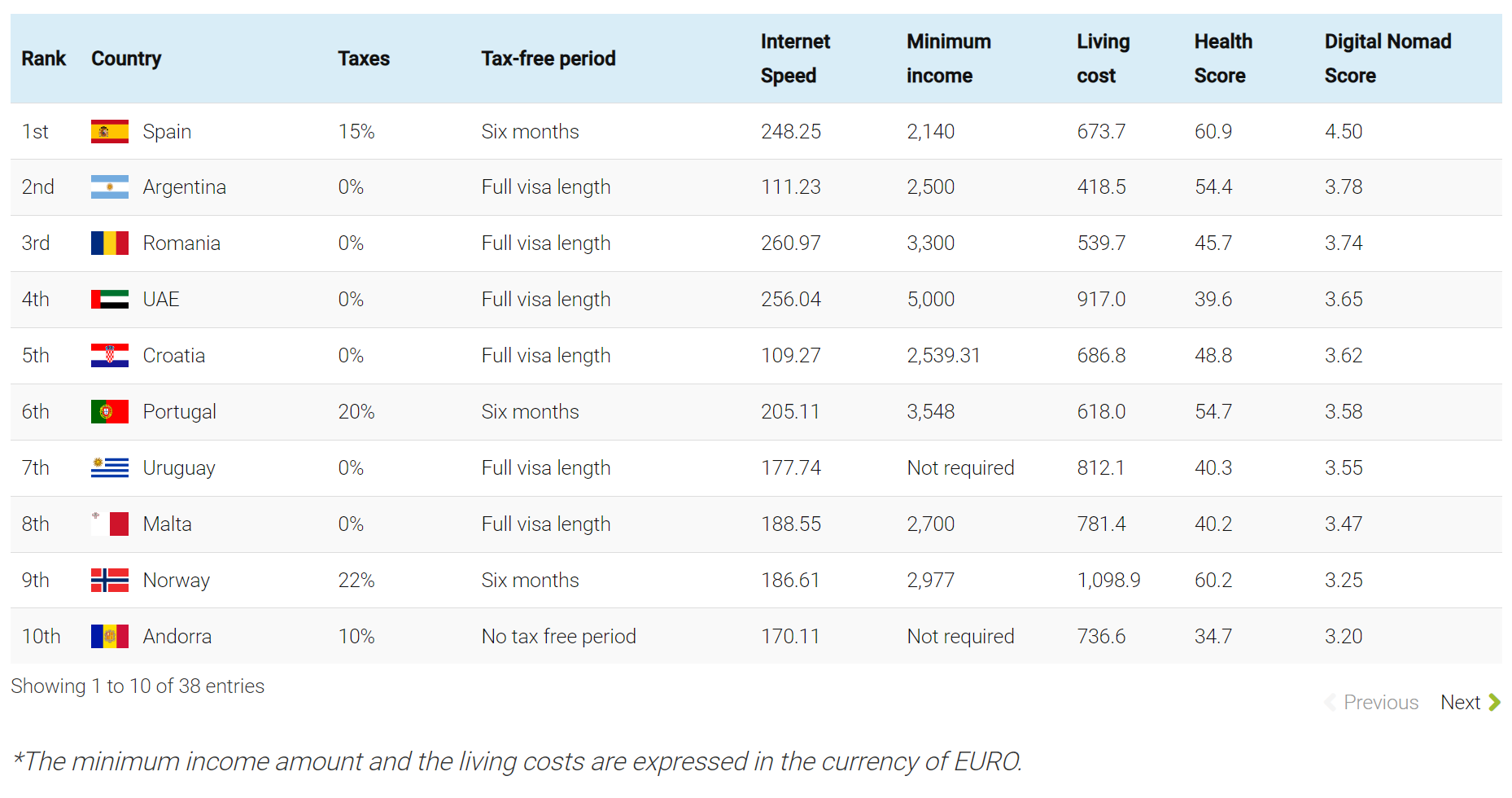Viewport: 1512px width, 798px height.
Task: Sort by Internet Speed header
Action: tap(794, 59)
